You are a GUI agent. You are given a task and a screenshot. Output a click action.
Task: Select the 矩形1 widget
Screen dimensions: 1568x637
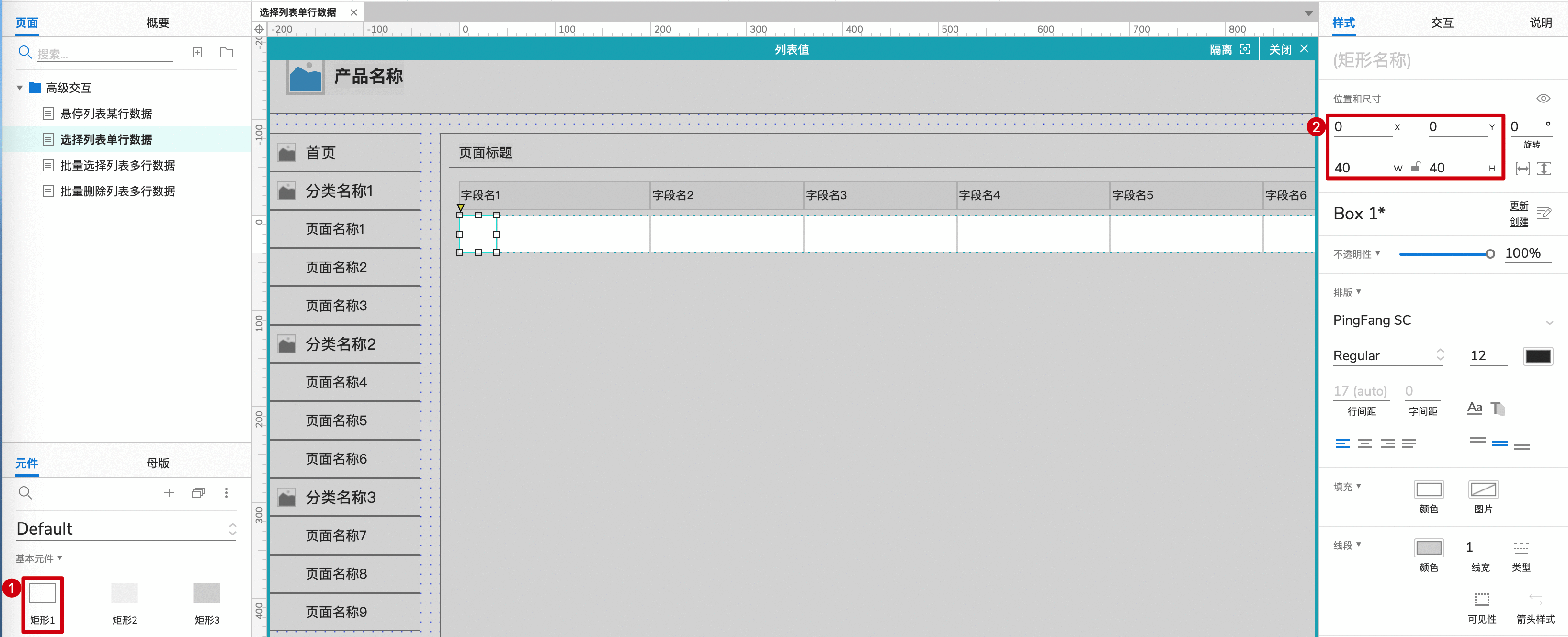pos(43,604)
